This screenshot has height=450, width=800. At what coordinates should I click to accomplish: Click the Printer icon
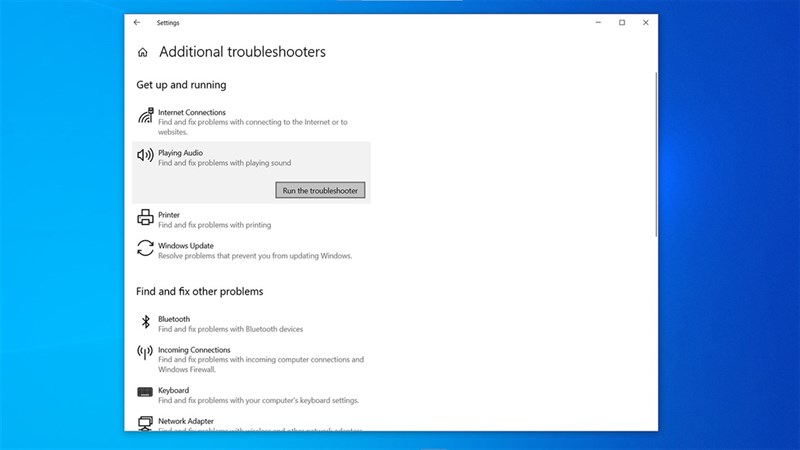145,218
